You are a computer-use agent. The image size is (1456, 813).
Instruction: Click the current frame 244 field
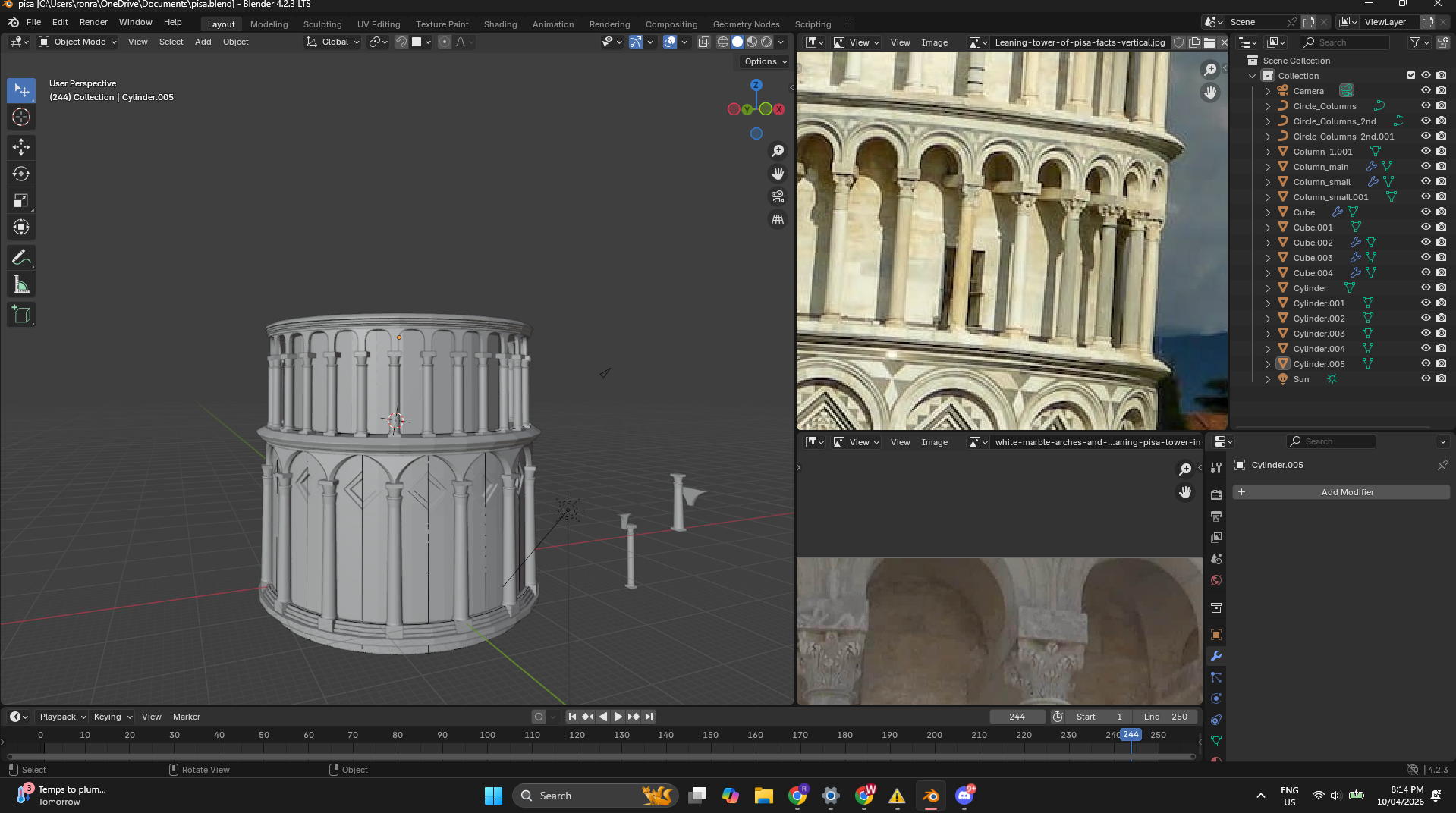tap(1017, 717)
